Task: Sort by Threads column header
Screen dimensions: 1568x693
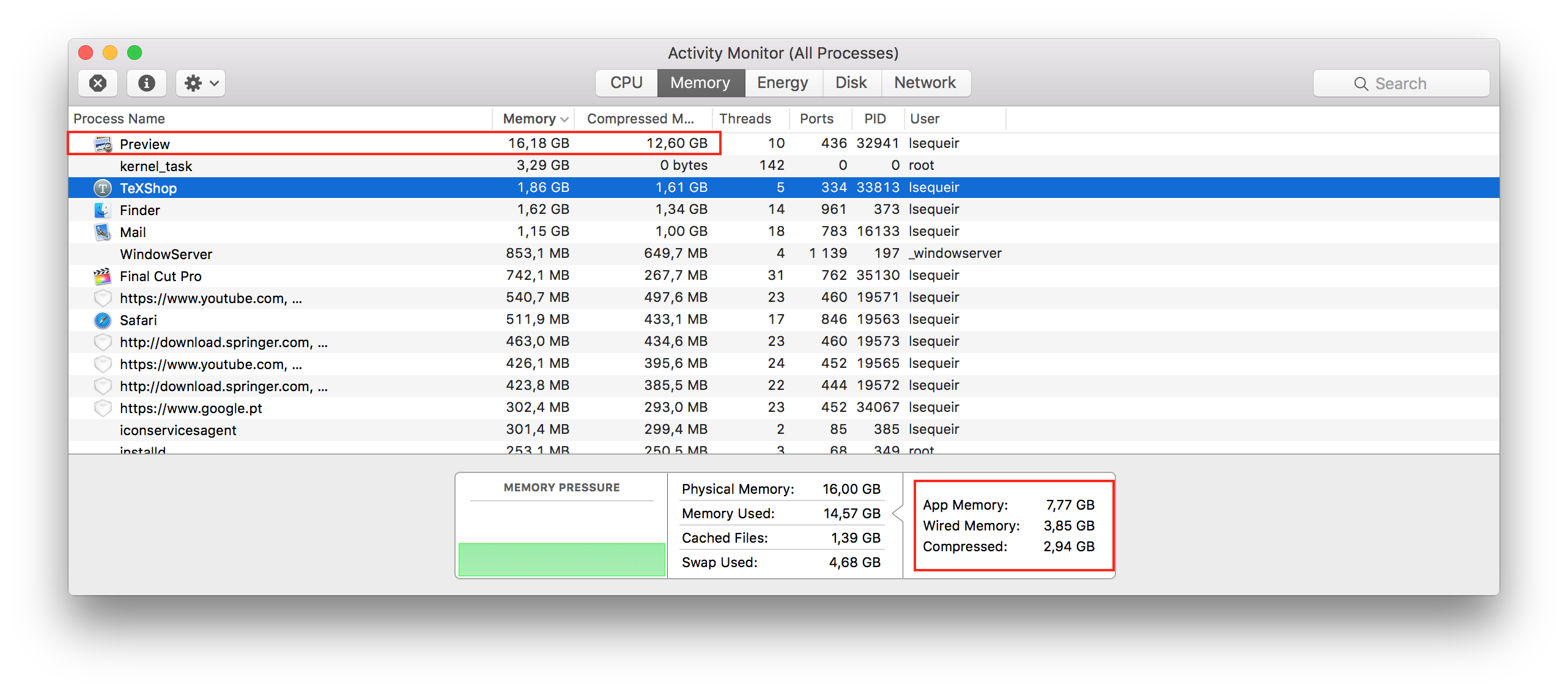Action: point(745,119)
